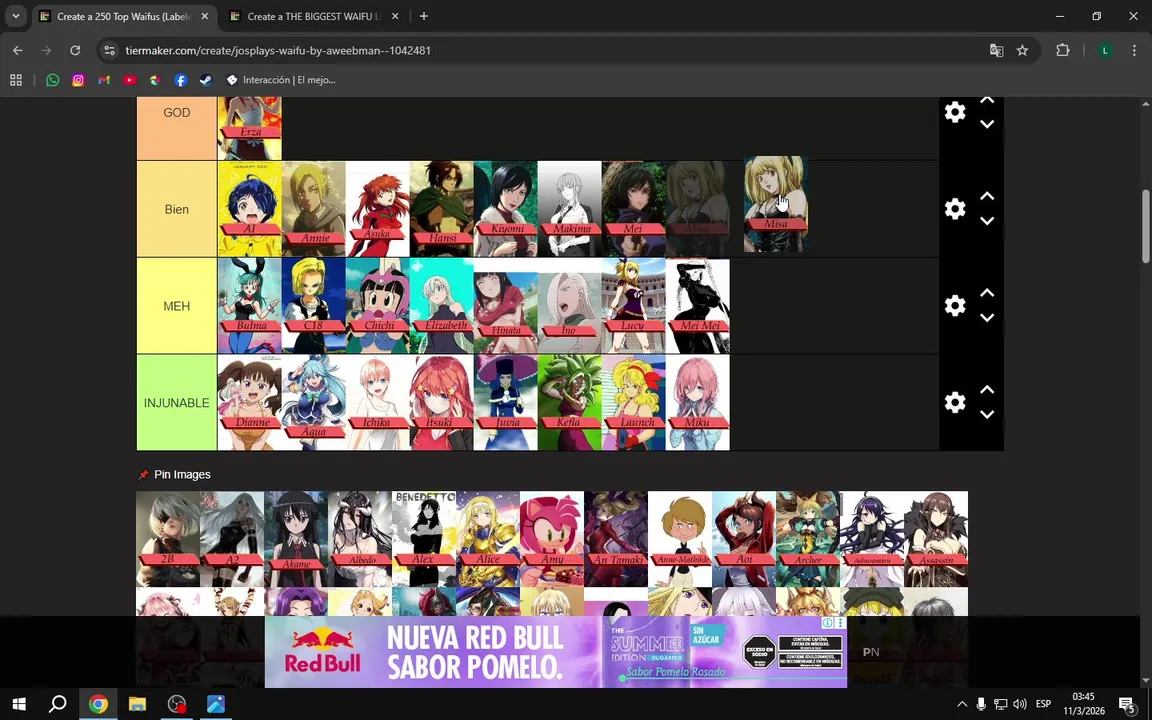The height and width of the screenshot is (720, 1152).
Task: Close the 250 Top Waifus tab
Action: coord(205,16)
